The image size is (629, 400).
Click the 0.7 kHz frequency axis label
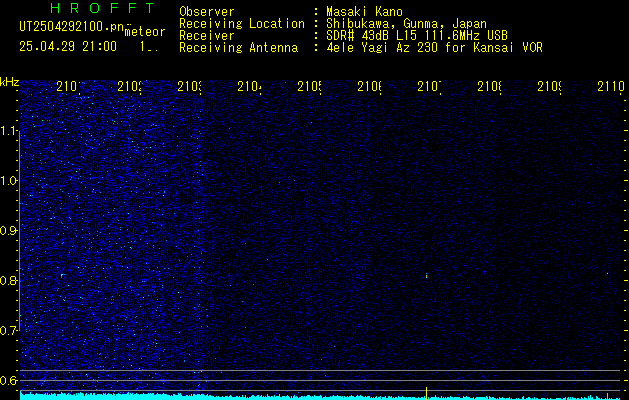click(x=9, y=331)
